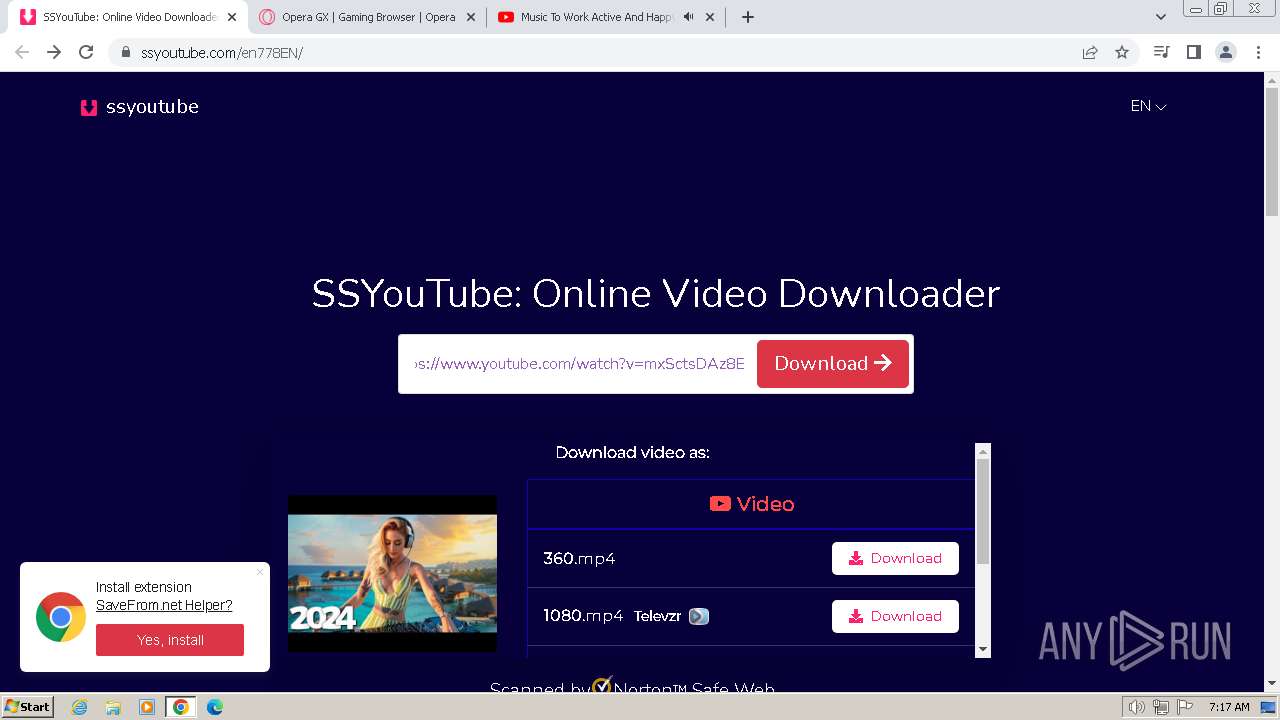Image resolution: width=1280 pixels, height=720 pixels.
Task: Open the Chrome three-dot menu
Action: pyautogui.click(x=1258, y=52)
